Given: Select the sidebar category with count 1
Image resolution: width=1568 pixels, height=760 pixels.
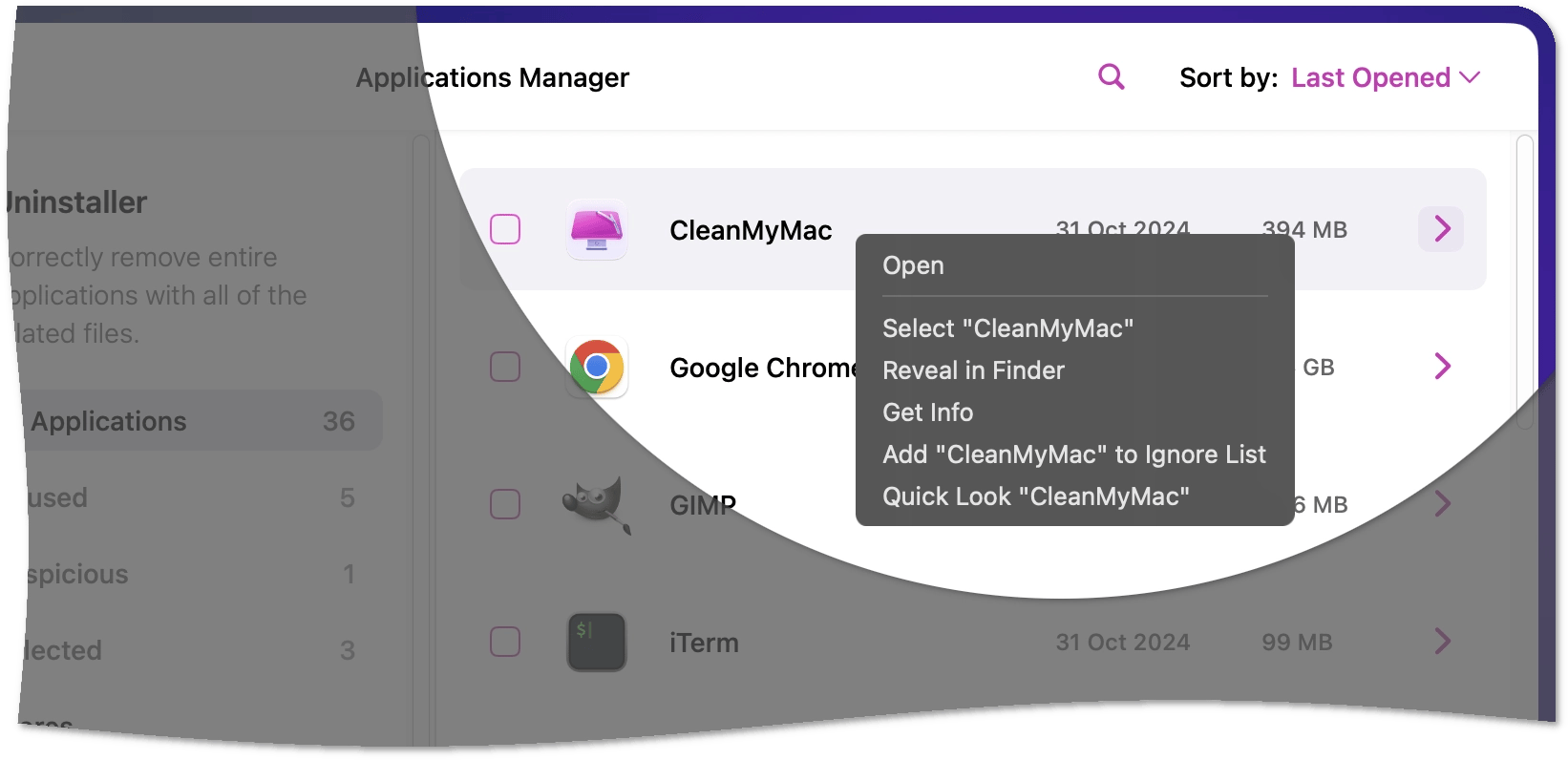Looking at the screenshot, I should point(201,574).
